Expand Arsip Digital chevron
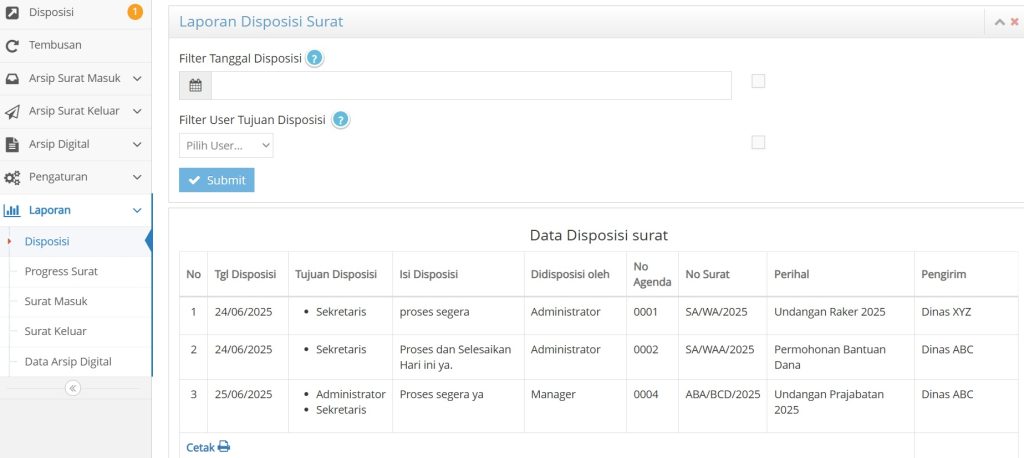 tap(136, 144)
